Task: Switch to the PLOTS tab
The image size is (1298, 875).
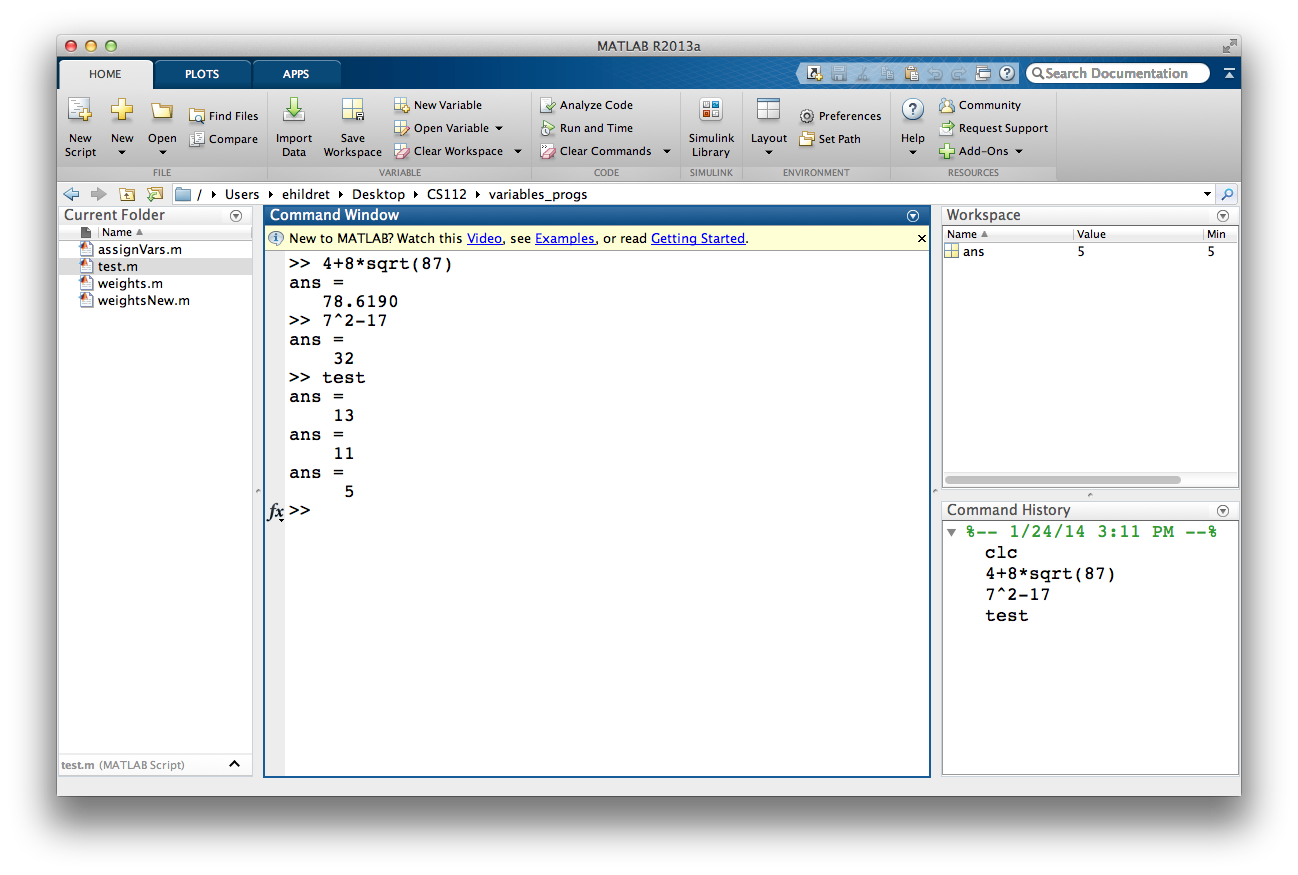Action: pos(202,74)
